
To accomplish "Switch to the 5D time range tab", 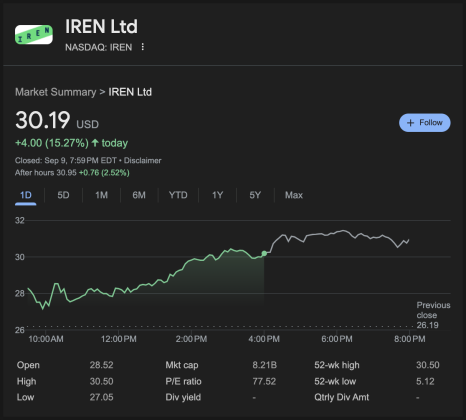I will (63, 195).
